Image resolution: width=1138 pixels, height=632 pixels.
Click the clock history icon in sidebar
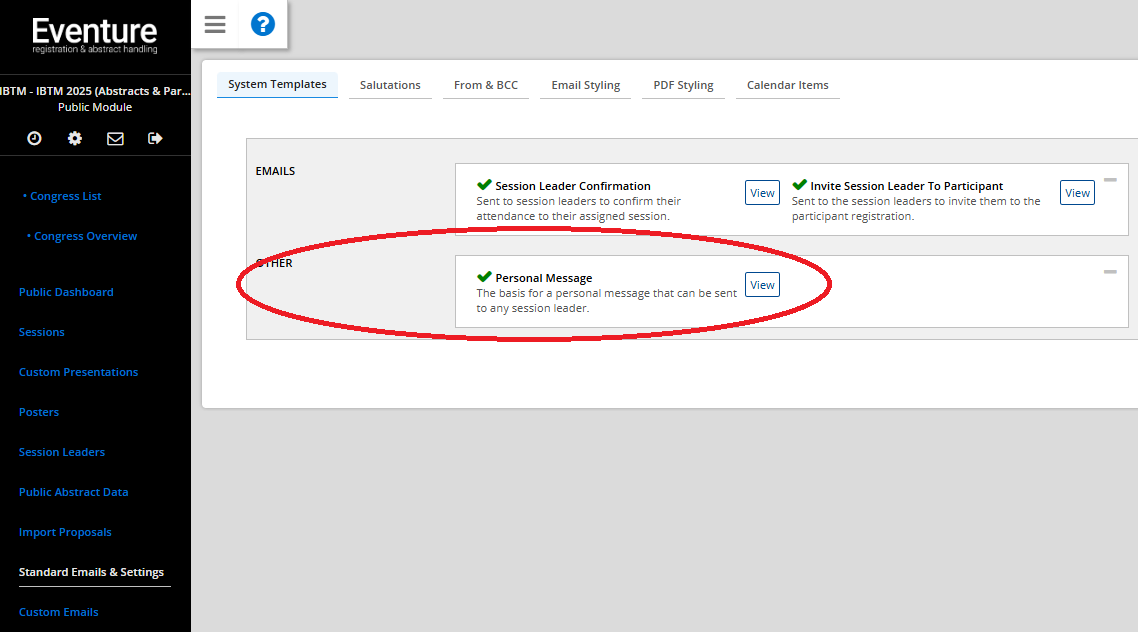34,139
